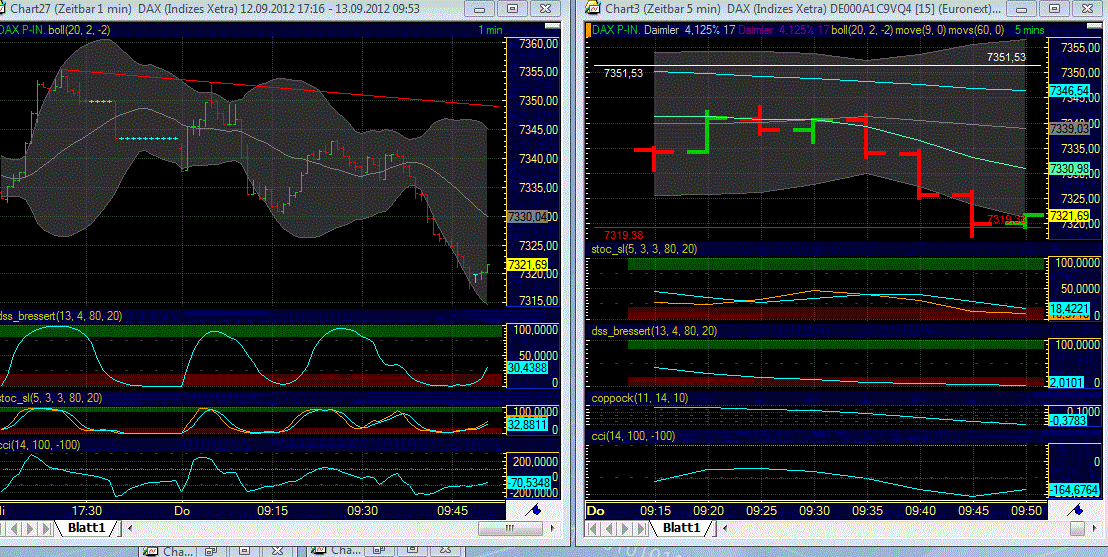Minimize the Chart27 window
This screenshot has width=1108, height=557.
[481, 8]
